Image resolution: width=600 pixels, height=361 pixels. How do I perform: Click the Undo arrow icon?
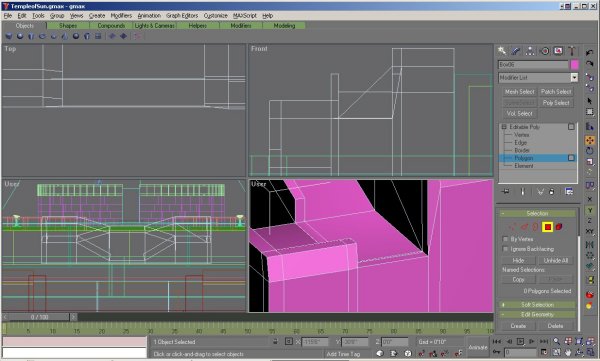pyautogui.click(x=590, y=52)
